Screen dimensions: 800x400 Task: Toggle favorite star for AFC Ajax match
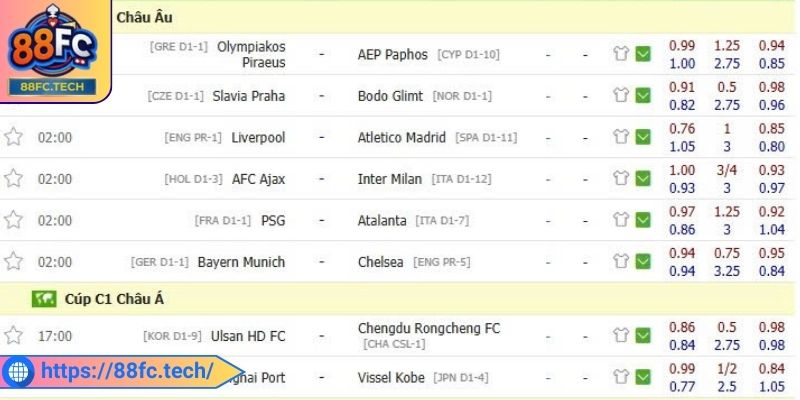coord(13,179)
